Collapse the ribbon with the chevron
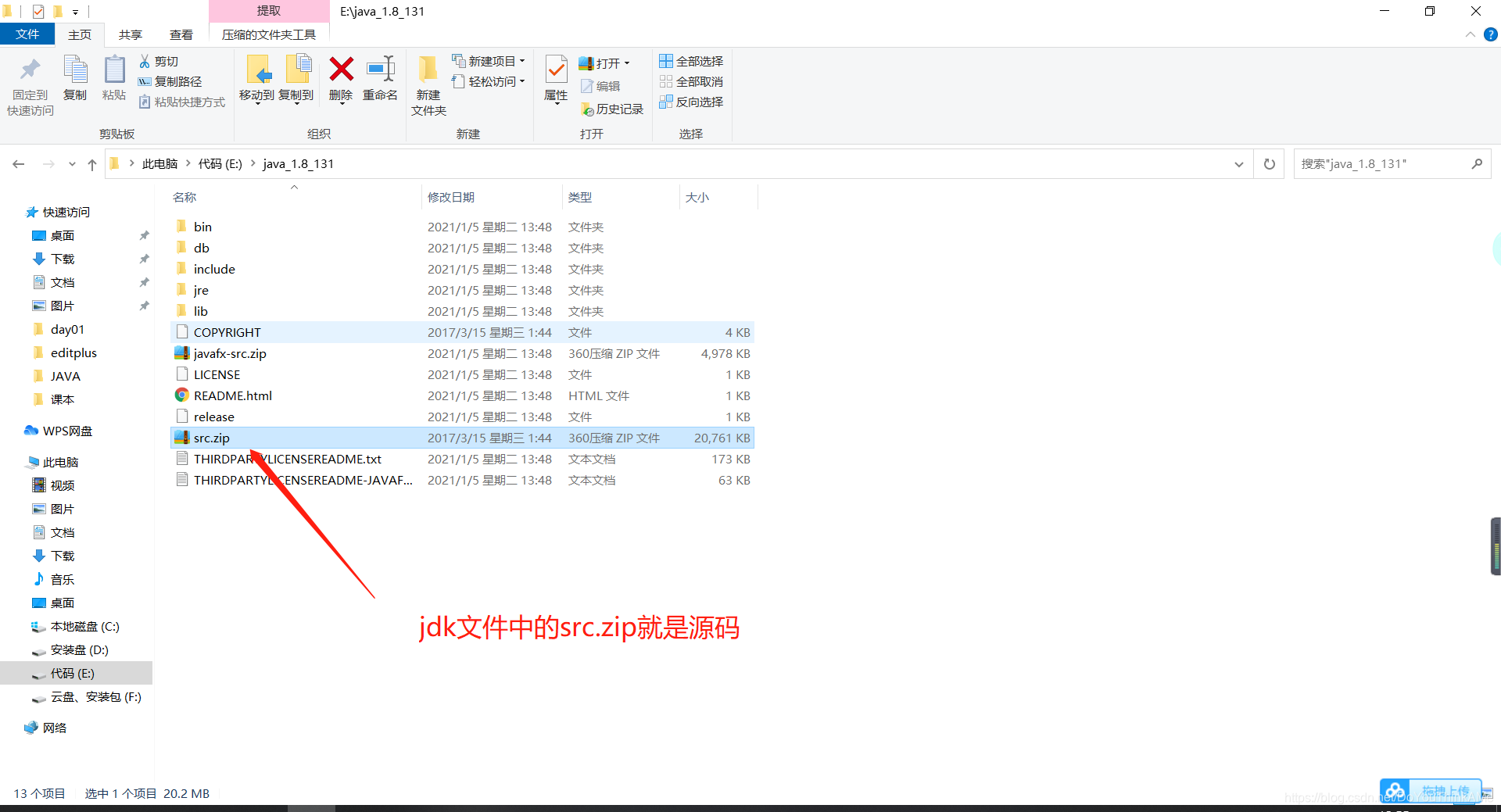This screenshot has width=1501, height=812. coord(1470,34)
